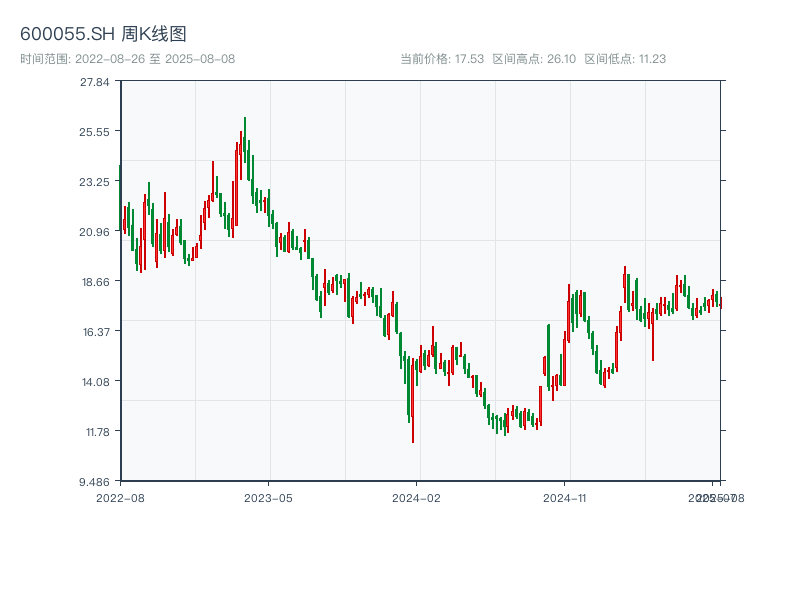
Task: Select the 23.25 y-axis tick label
Action: 96,181
